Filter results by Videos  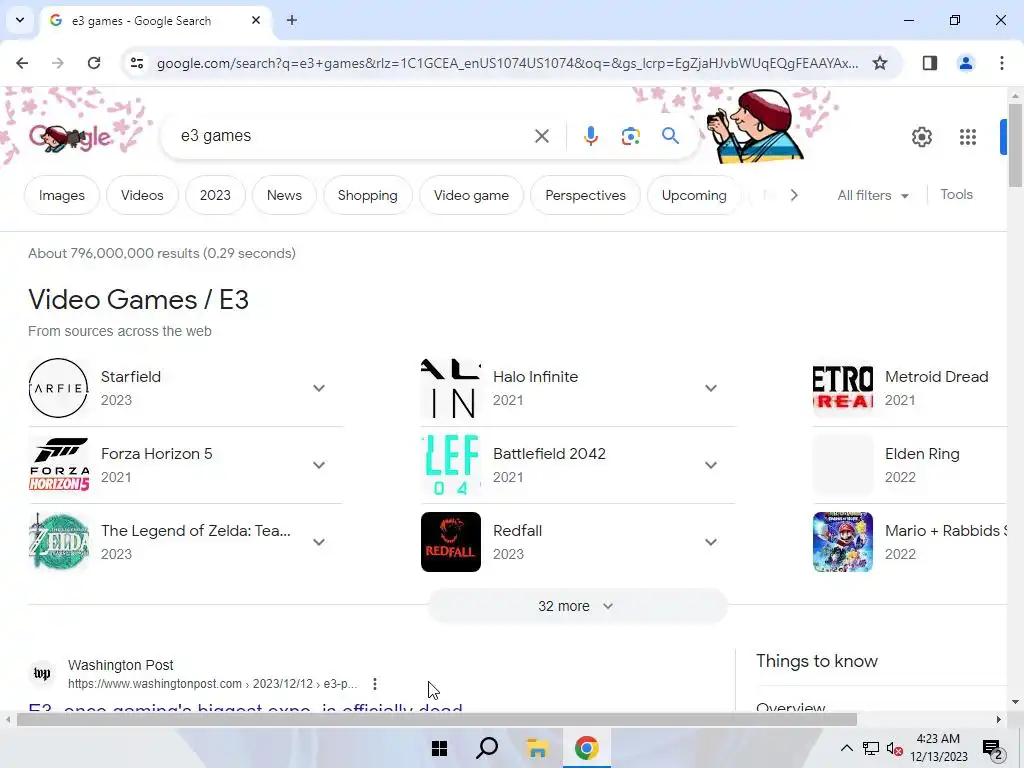click(x=142, y=195)
